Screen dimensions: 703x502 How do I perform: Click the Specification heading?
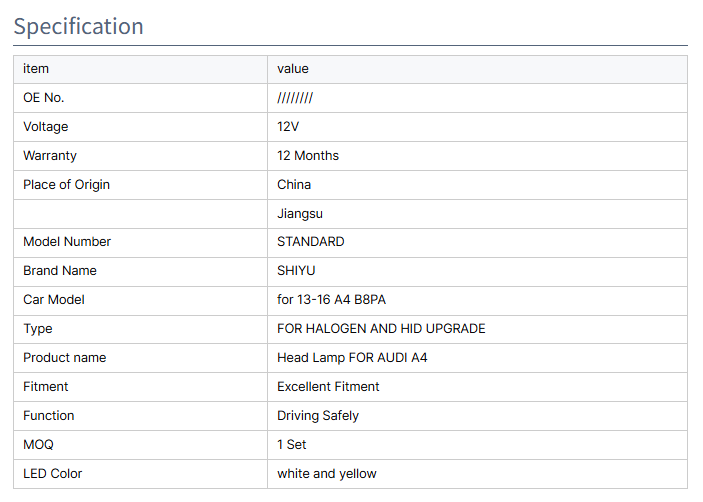79,26
